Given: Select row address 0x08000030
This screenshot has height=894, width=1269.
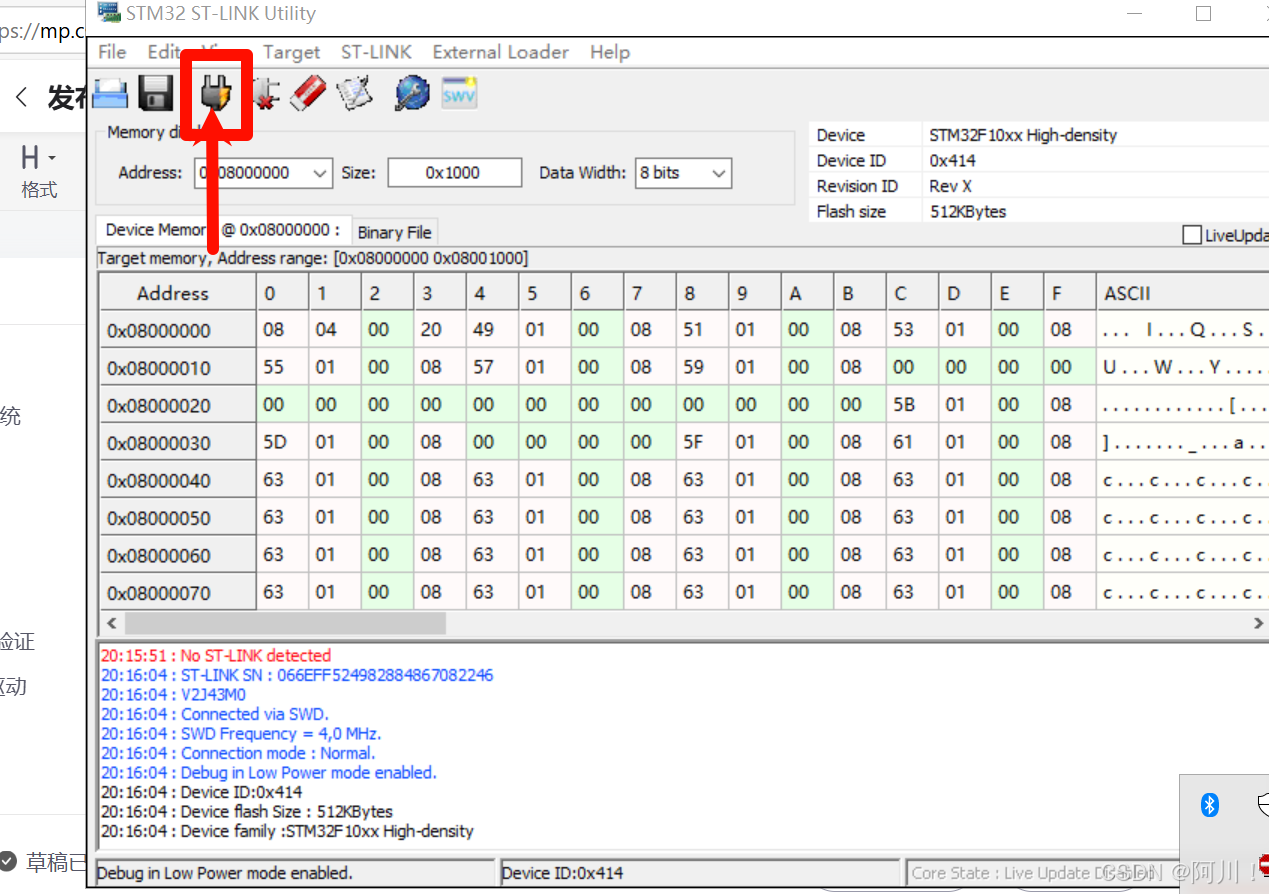Looking at the screenshot, I should (177, 443).
